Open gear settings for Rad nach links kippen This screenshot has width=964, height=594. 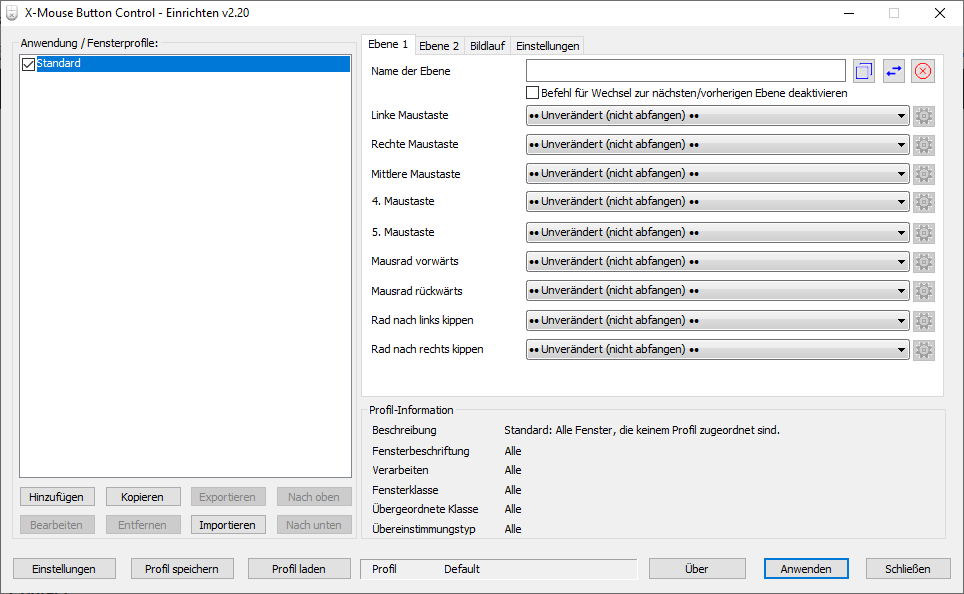(923, 320)
